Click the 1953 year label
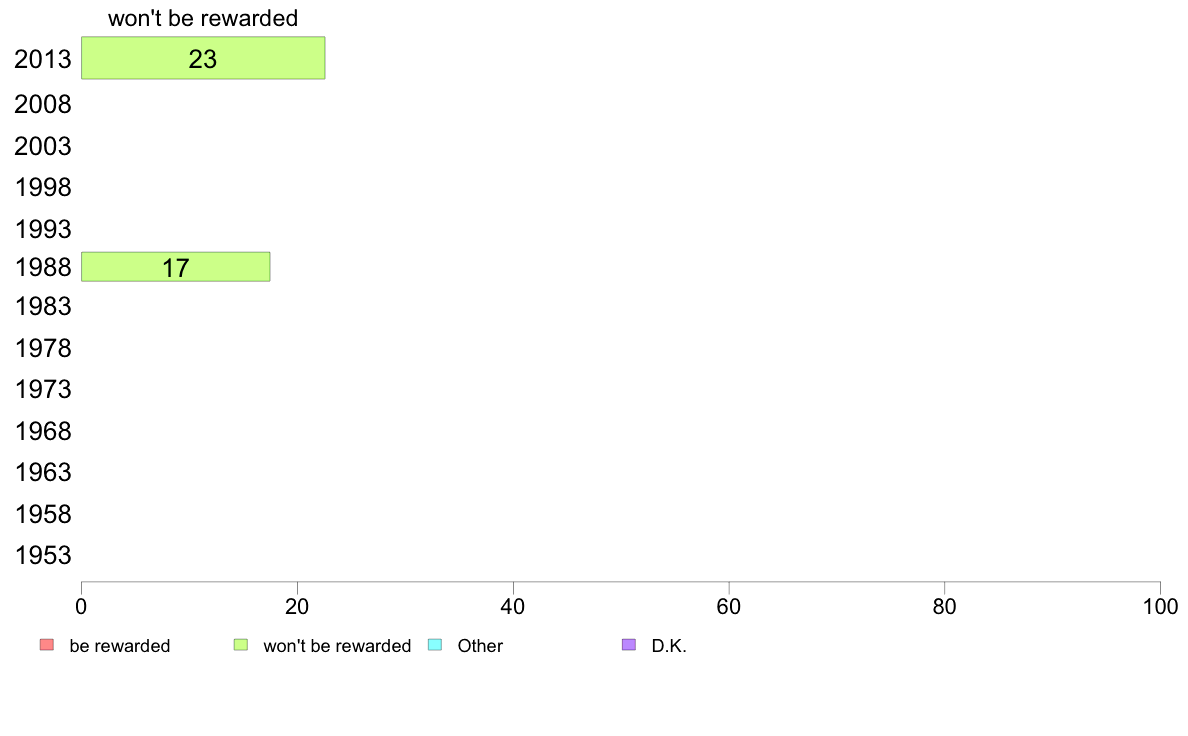 point(43,555)
